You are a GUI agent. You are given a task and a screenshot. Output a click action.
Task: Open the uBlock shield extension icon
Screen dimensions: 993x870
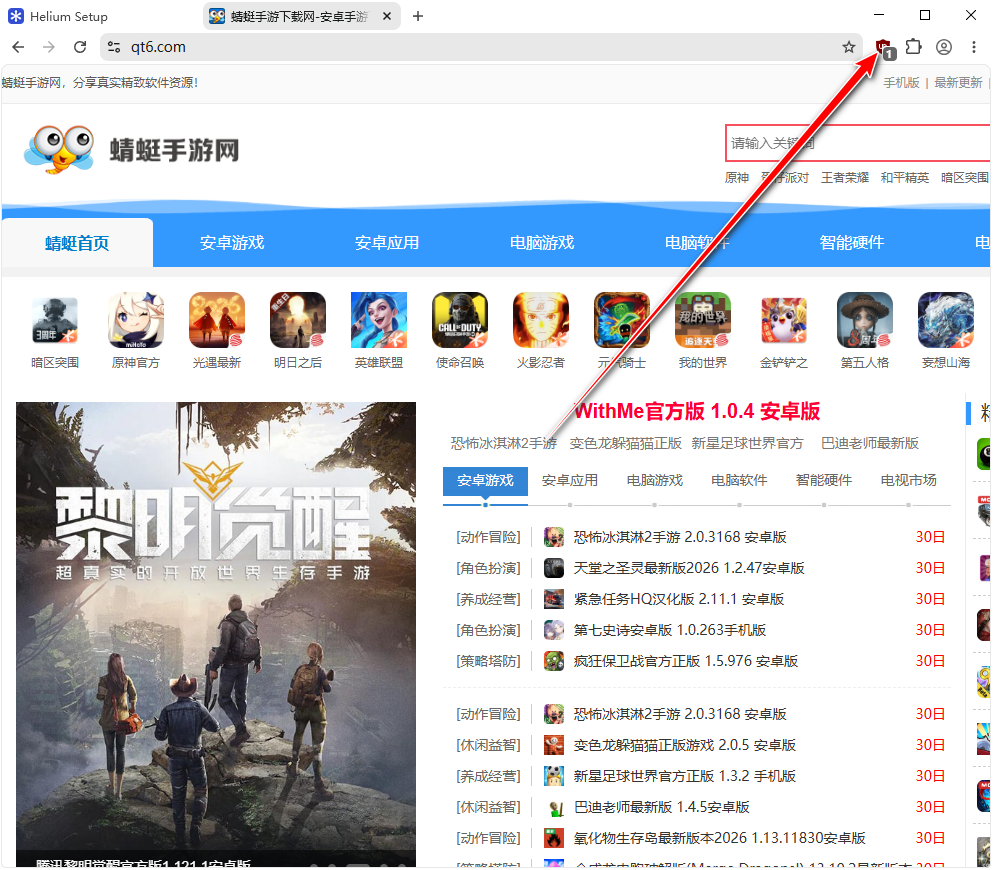click(x=883, y=47)
